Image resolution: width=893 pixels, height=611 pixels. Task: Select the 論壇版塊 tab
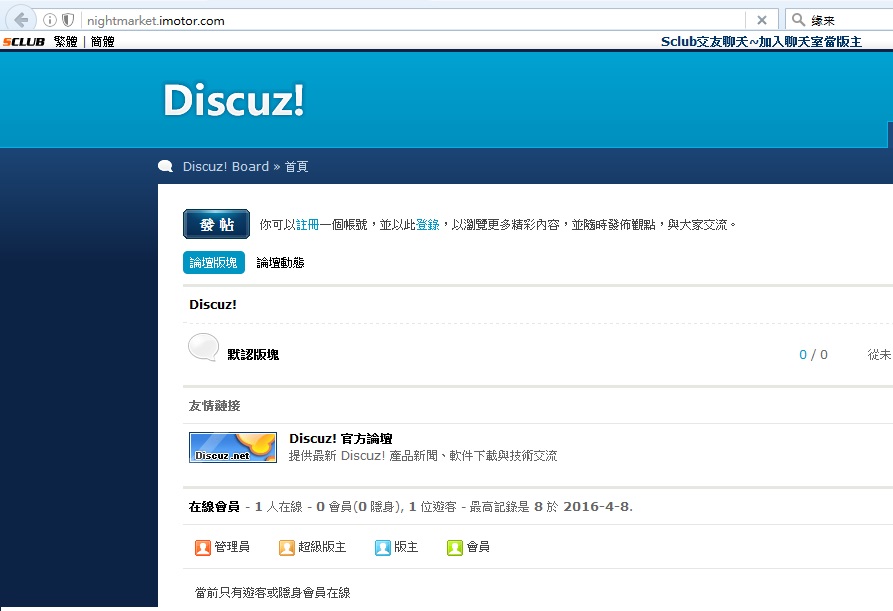click(x=214, y=263)
